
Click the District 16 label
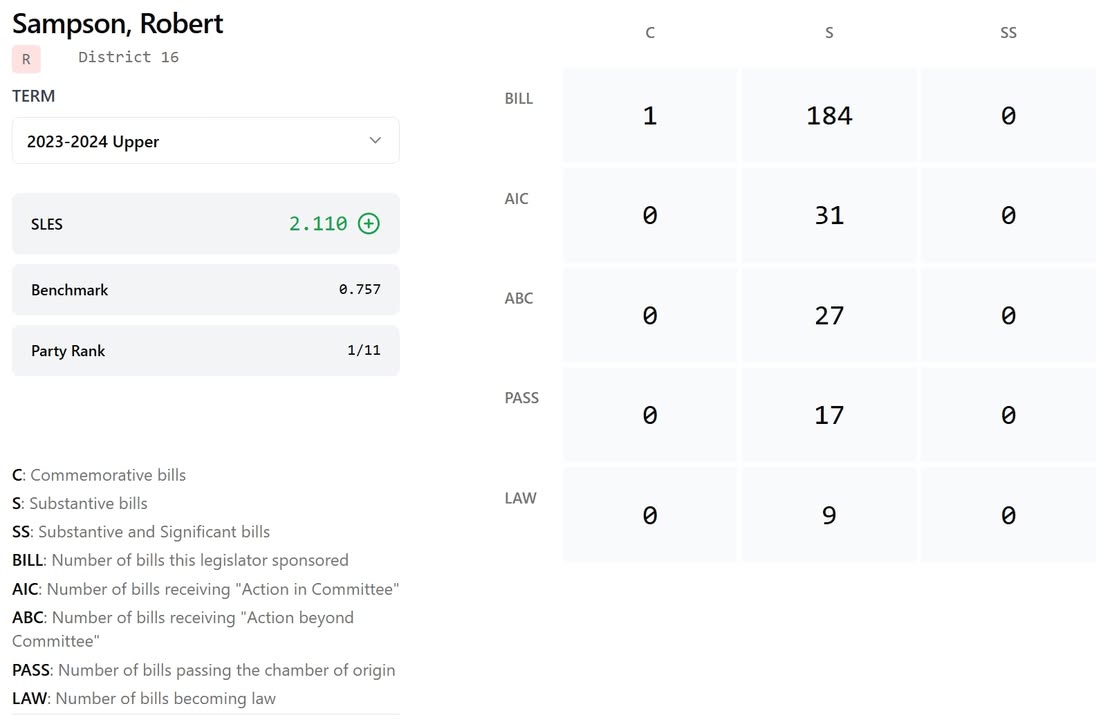click(x=128, y=58)
